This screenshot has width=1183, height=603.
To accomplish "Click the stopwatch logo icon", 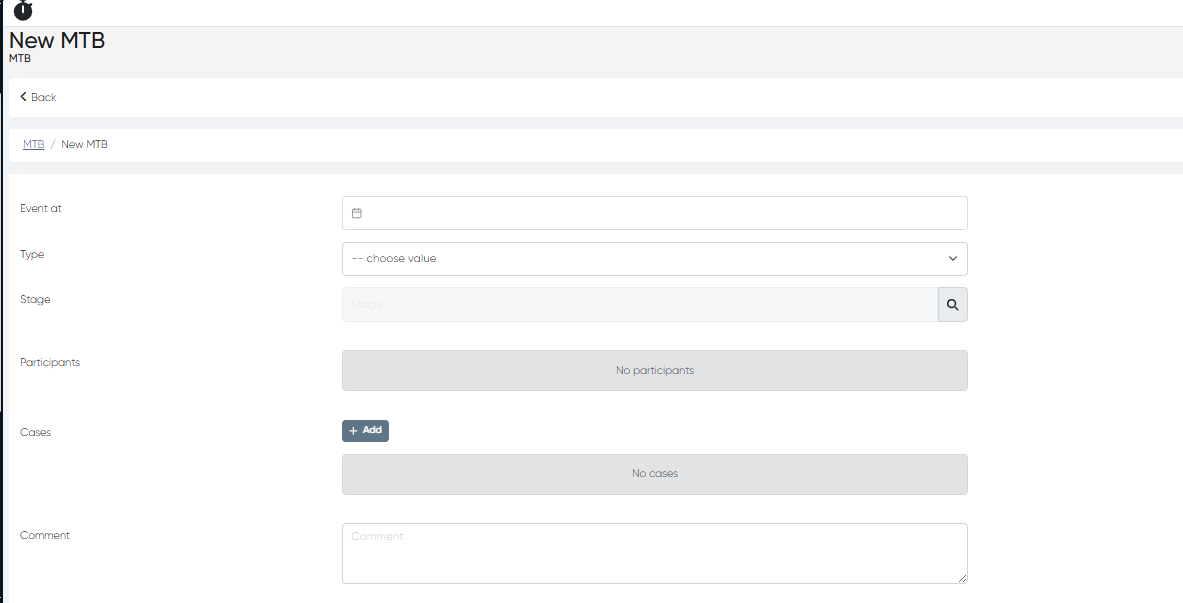I will click(x=22, y=10).
